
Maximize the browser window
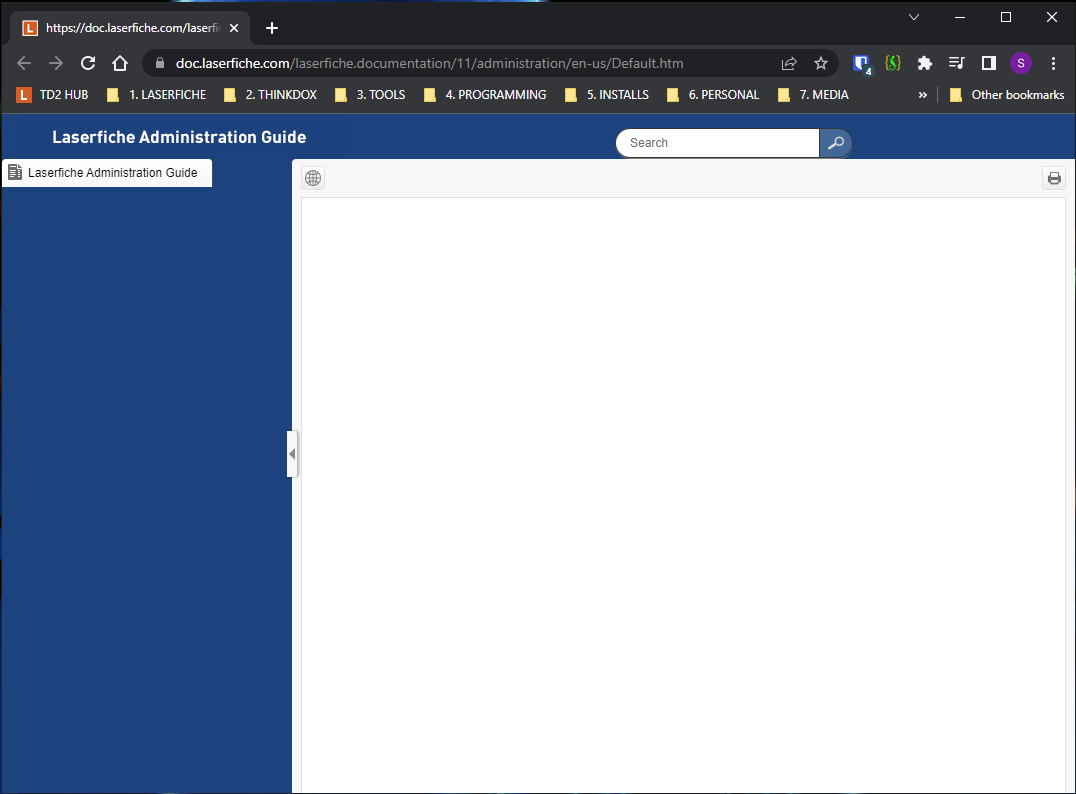1005,17
